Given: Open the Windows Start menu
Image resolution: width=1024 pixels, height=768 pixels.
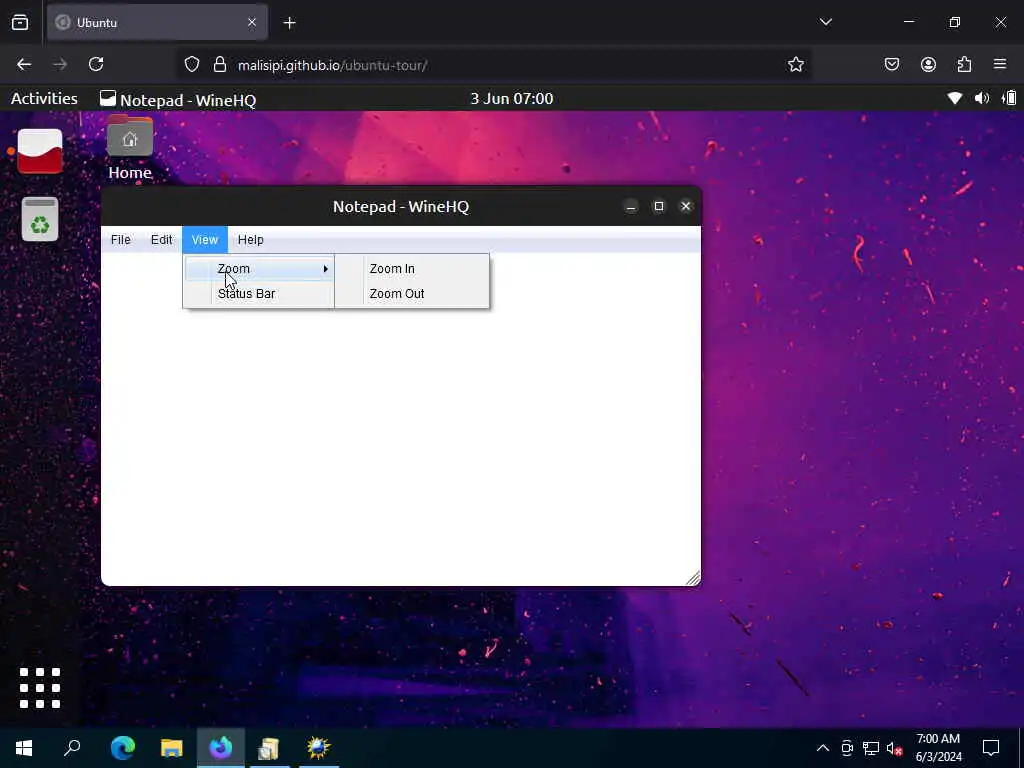Looking at the screenshot, I should coord(24,748).
